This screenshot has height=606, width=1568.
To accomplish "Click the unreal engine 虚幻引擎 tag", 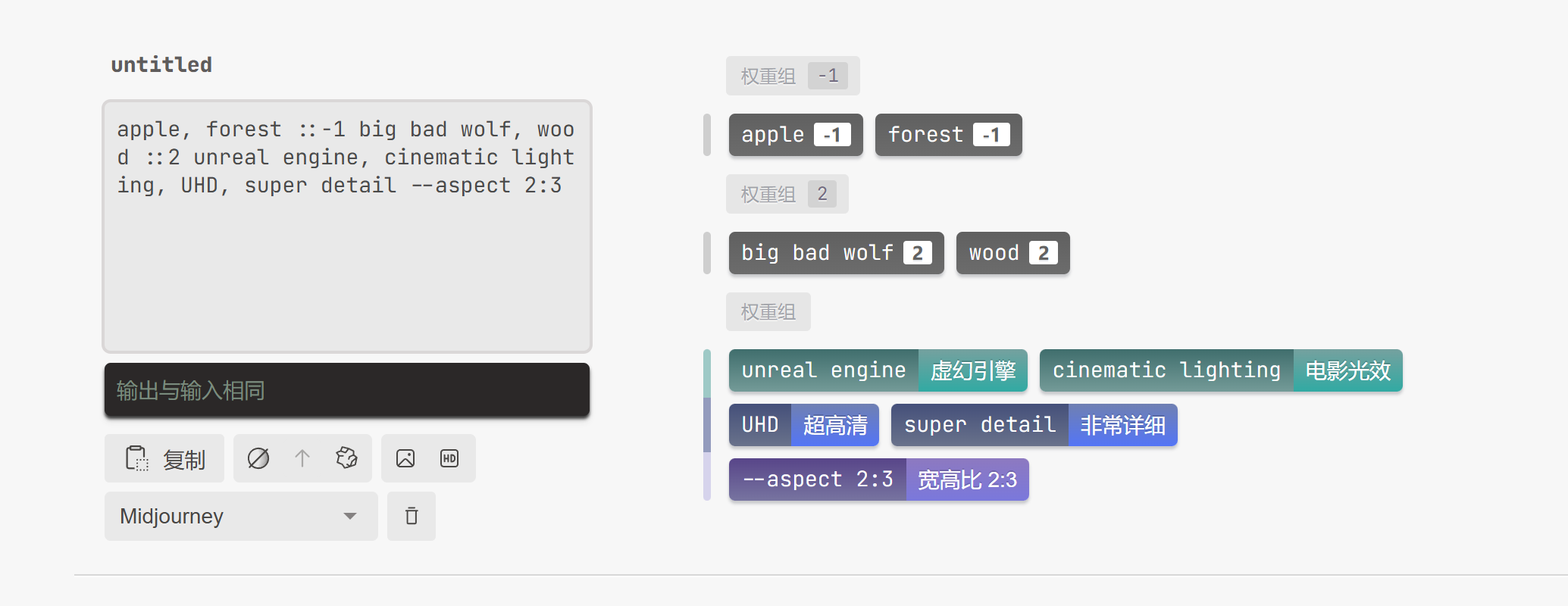I will [x=877, y=370].
